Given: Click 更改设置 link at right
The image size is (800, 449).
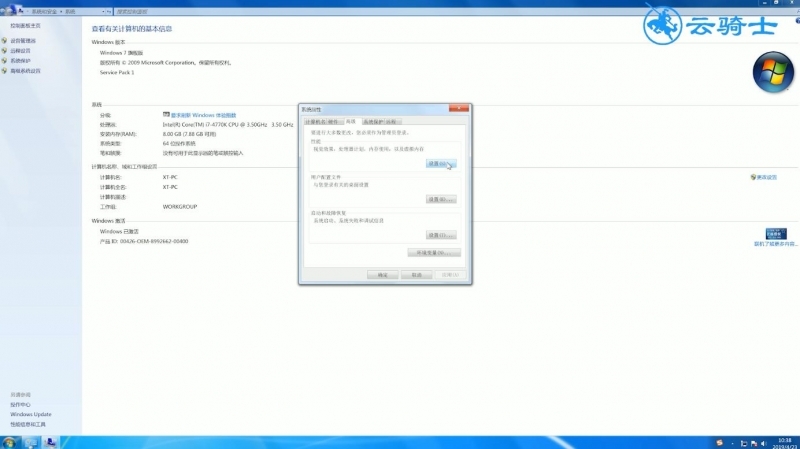Looking at the screenshot, I should tap(766, 178).
